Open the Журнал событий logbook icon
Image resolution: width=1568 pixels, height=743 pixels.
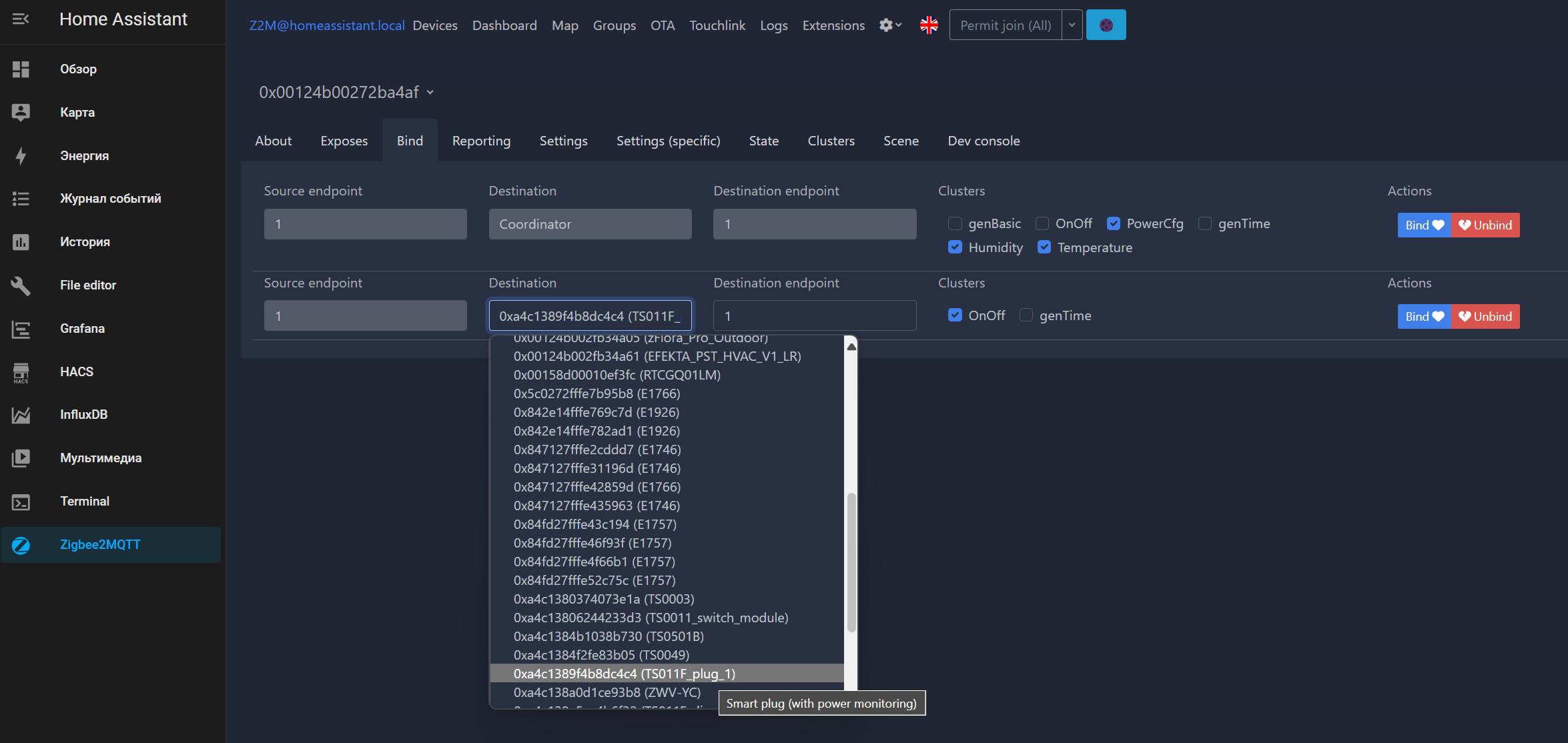pos(21,199)
